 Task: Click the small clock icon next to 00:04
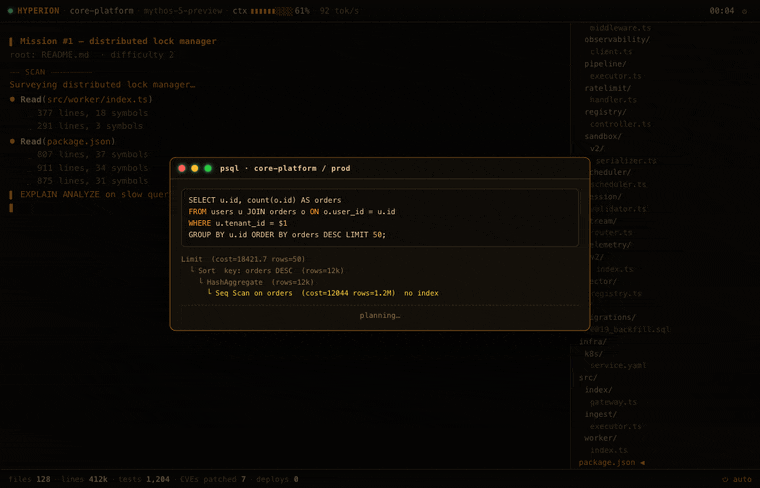744,11
